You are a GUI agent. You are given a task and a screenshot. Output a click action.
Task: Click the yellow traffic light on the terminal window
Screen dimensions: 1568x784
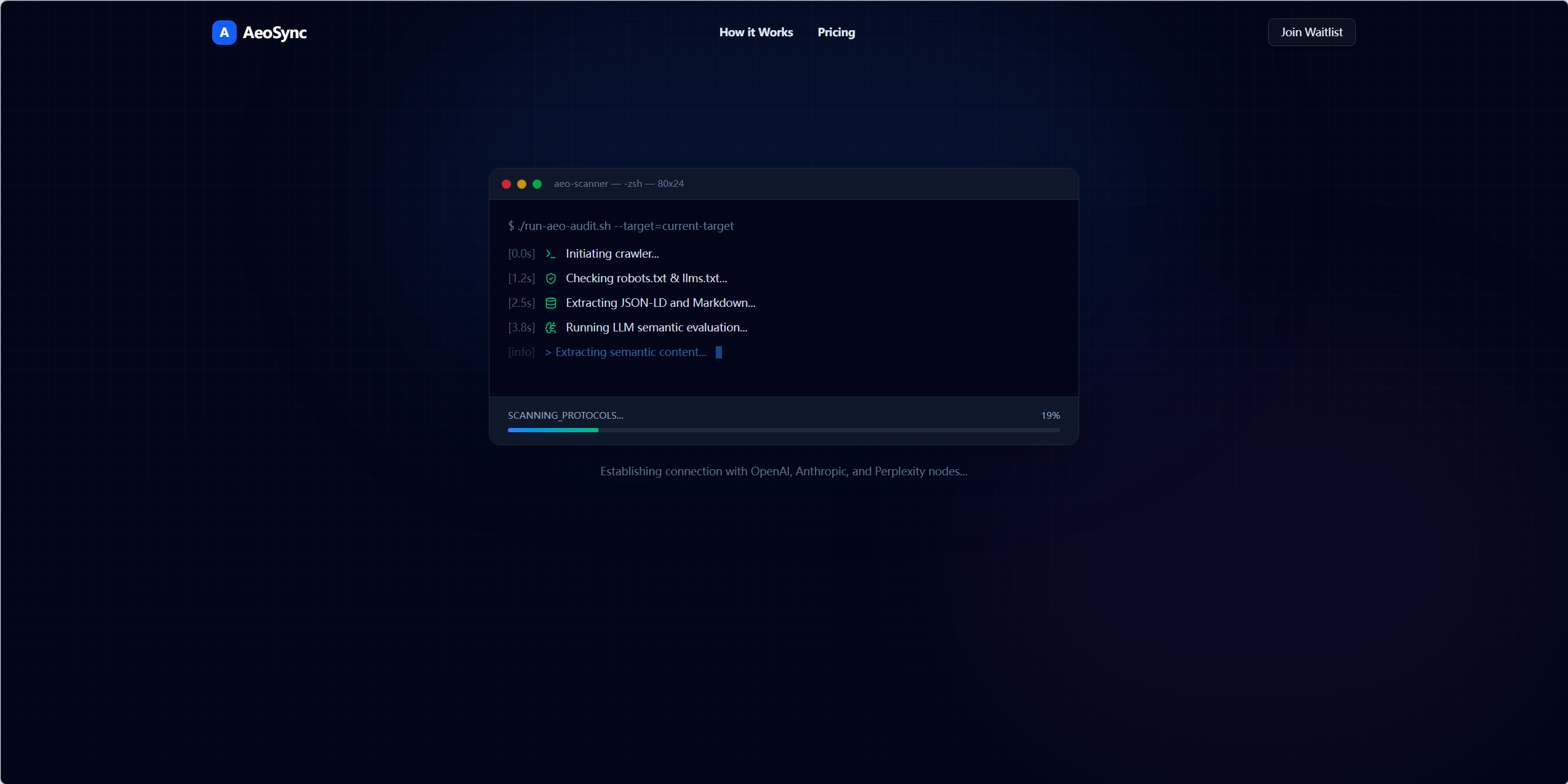click(x=522, y=184)
